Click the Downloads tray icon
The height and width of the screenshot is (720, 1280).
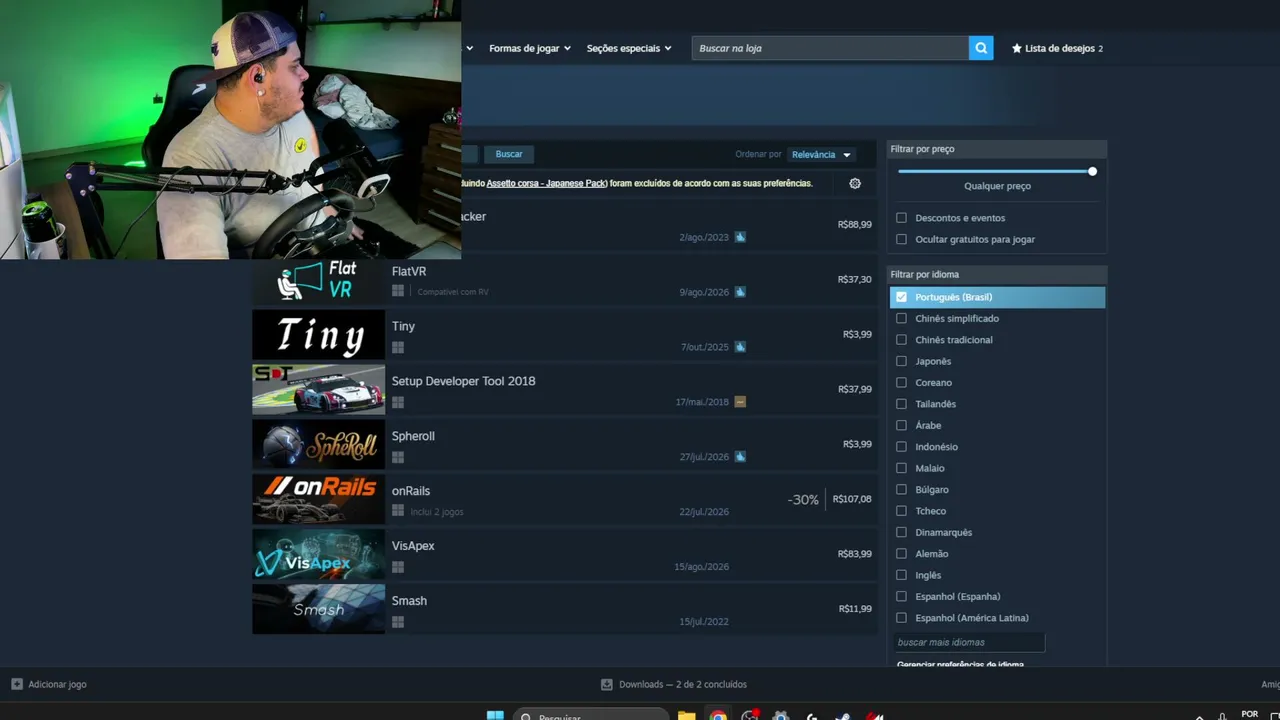(x=607, y=684)
